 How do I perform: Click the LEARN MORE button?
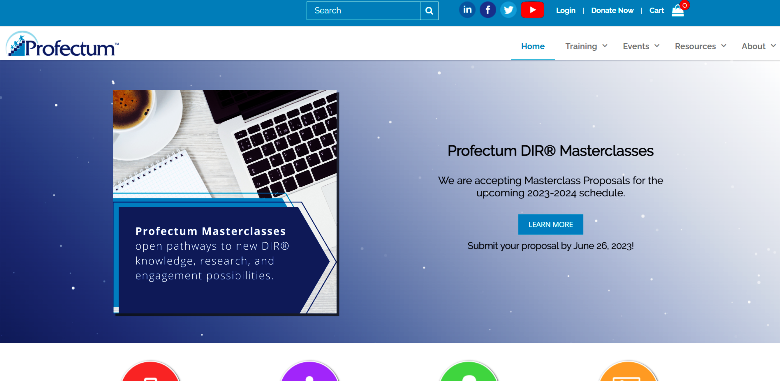point(550,224)
